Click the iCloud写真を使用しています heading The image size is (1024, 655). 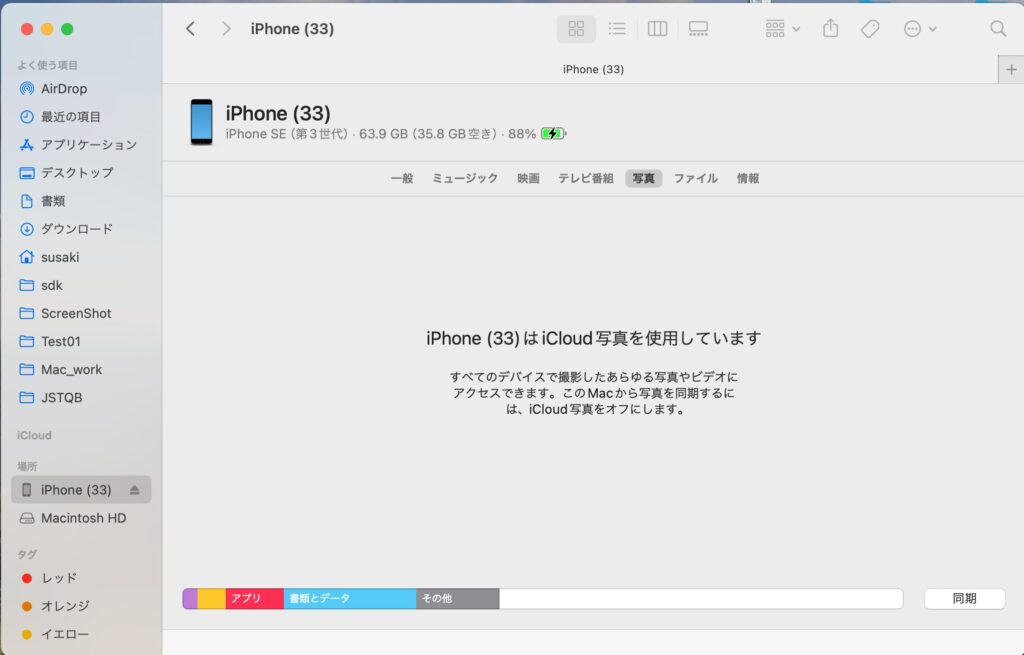pyautogui.click(x=593, y=338)
